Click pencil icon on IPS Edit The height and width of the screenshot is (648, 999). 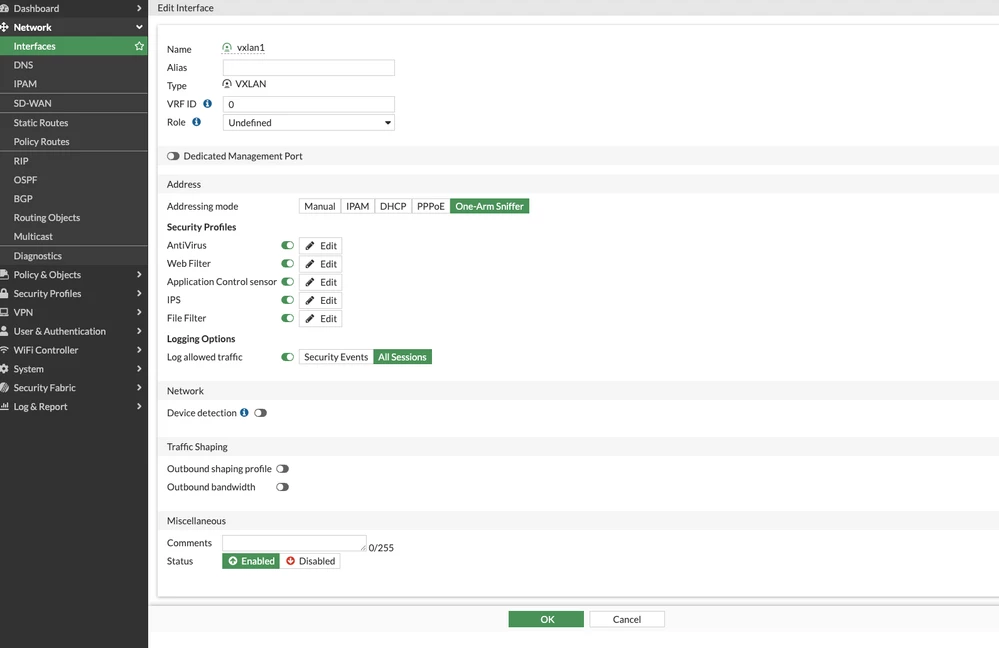310,300
